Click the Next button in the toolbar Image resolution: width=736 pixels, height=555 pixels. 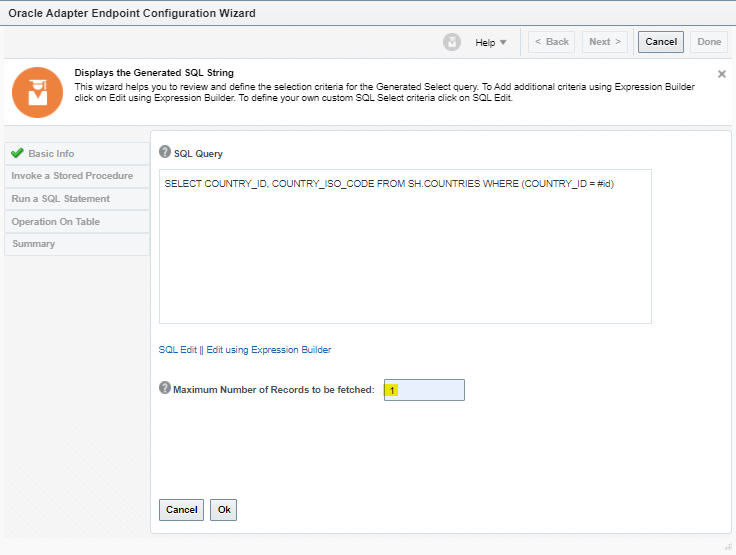(x=605, y=42)
